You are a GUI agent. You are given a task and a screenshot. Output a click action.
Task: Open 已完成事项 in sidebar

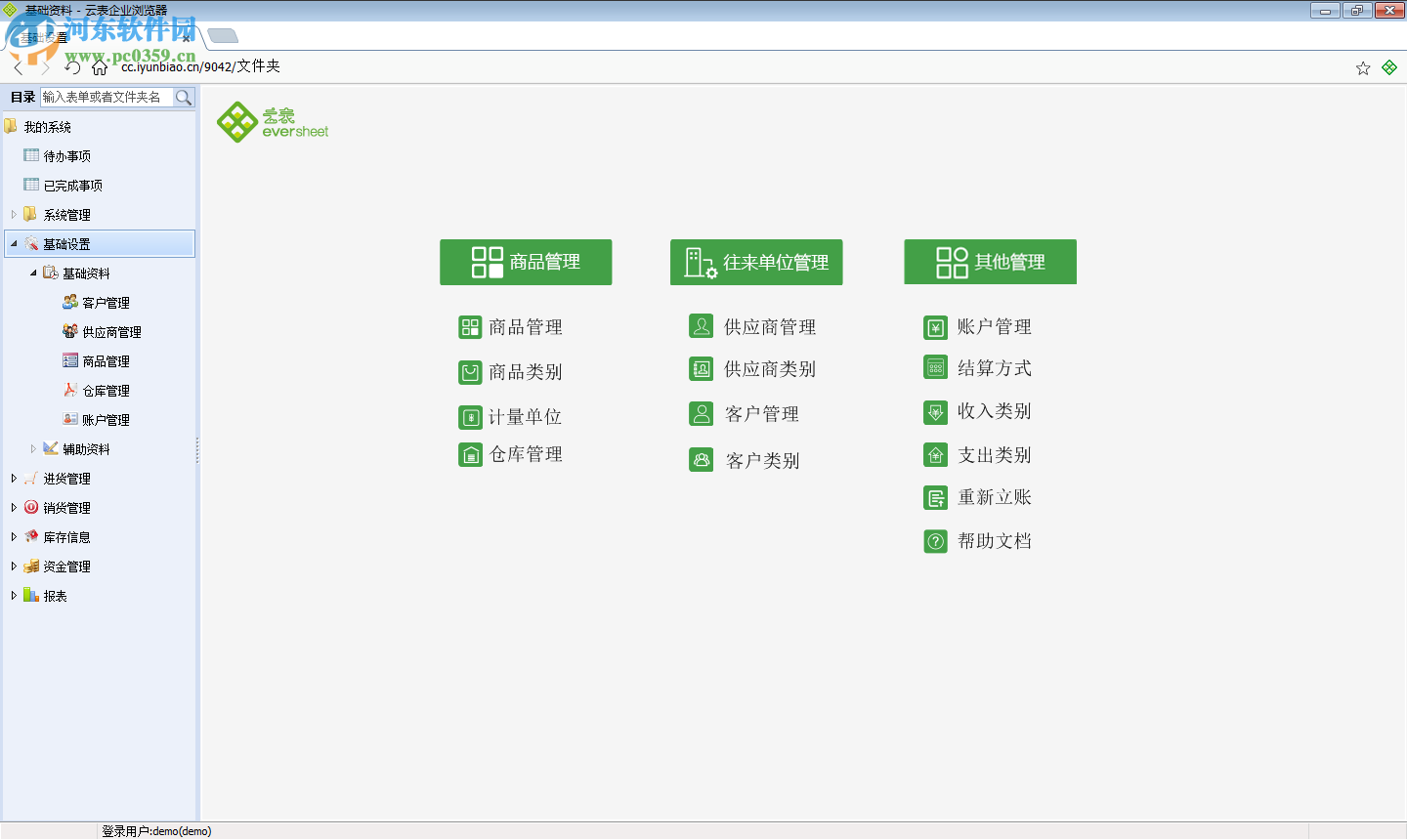(73, 186)
